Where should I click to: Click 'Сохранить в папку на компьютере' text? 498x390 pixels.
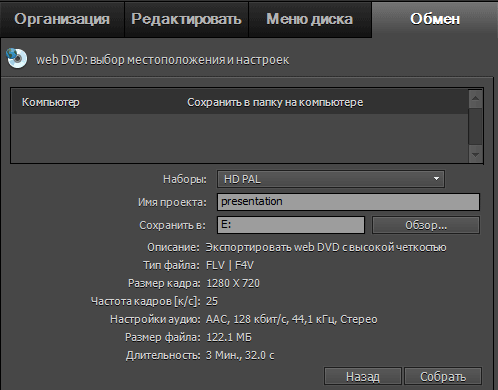275,102
